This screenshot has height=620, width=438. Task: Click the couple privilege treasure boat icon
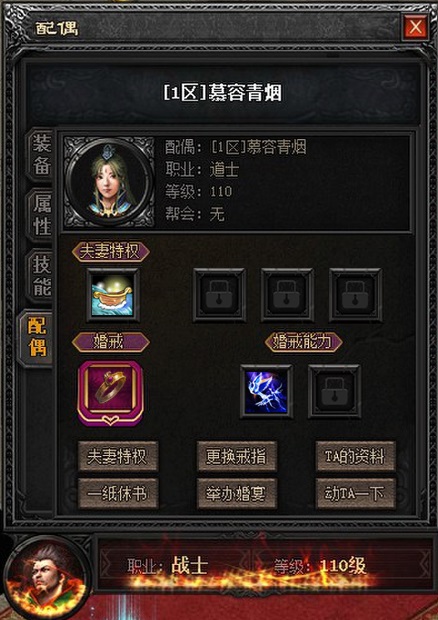tap(113, 295)
